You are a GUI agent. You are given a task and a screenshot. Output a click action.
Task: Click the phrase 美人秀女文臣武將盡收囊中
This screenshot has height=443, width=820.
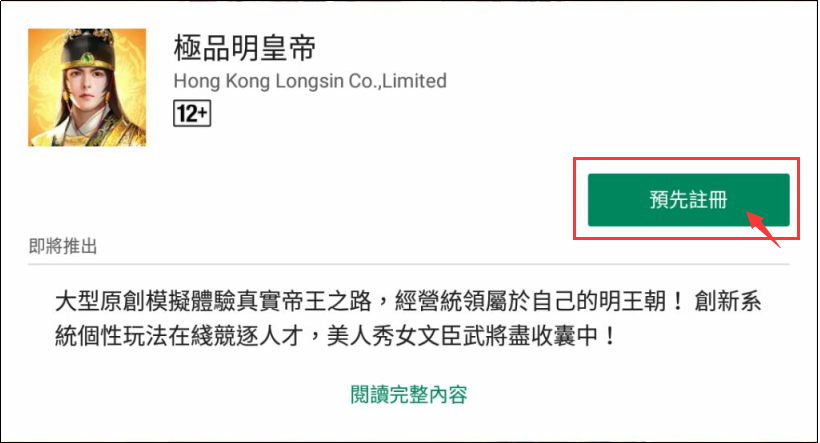tap(462, 336)
